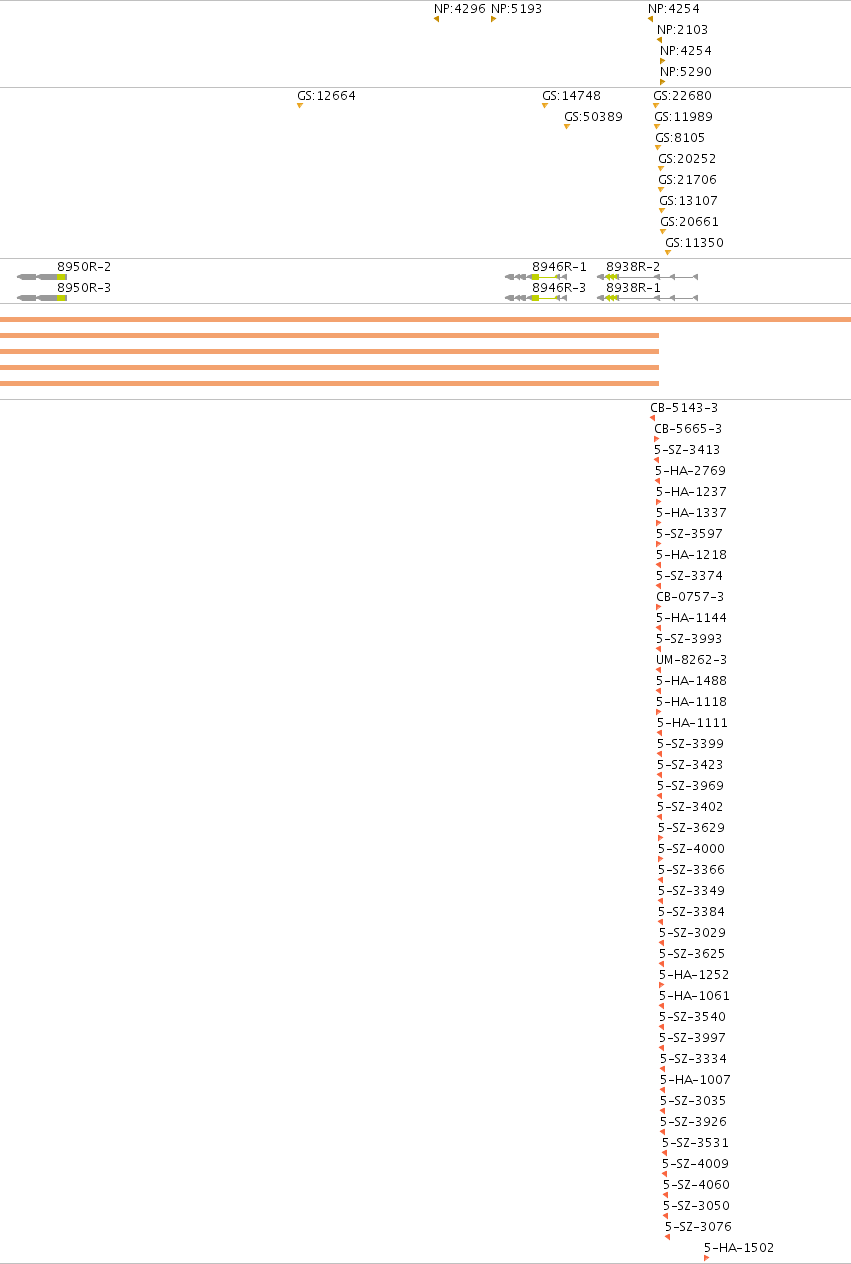
Task: Select the 8946R-1 transcript glyph
Action: pos(536,276)
